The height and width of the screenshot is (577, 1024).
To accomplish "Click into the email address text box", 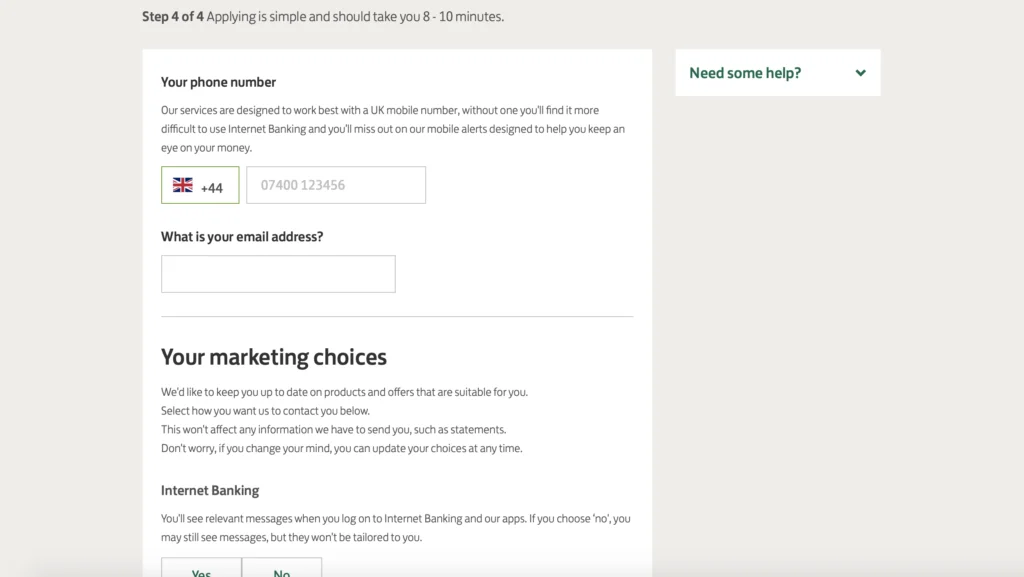I will click(278, 273).
